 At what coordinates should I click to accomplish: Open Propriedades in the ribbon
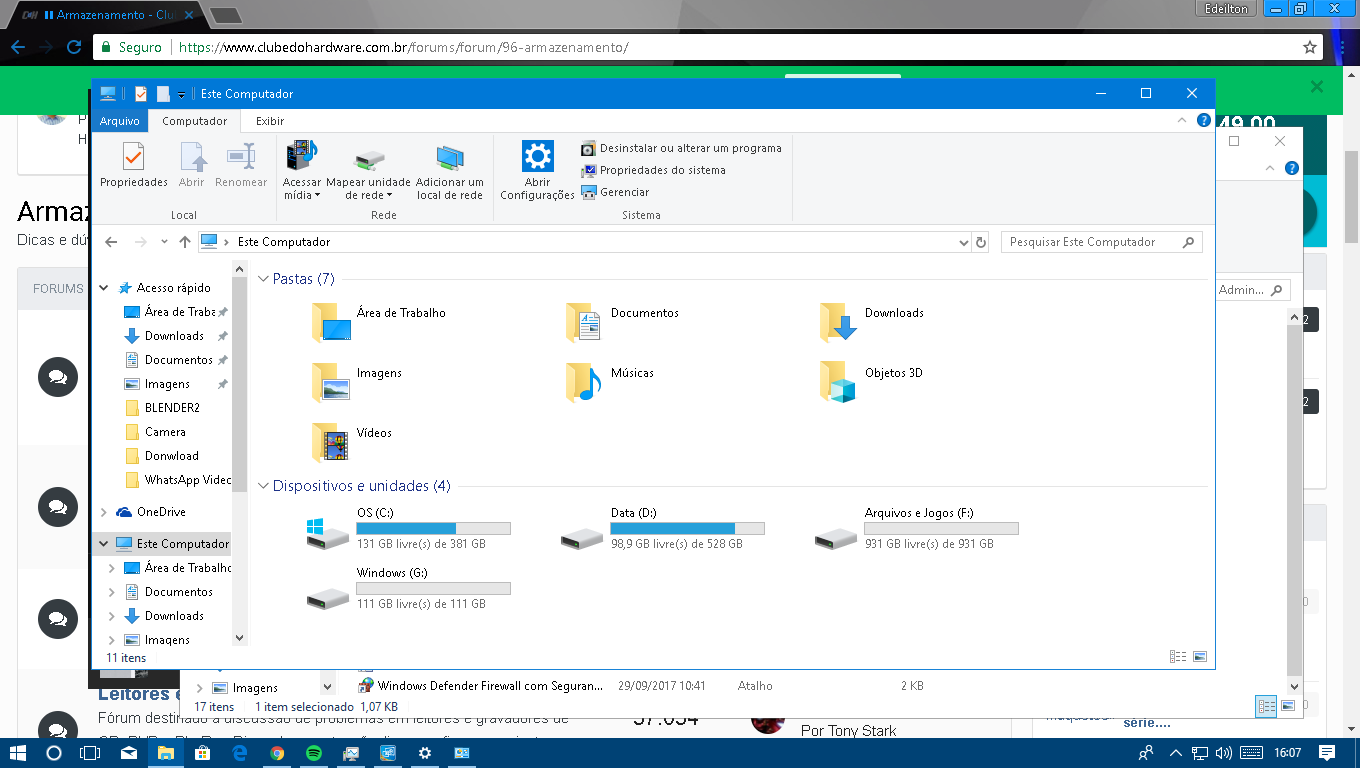(x=134, y=165)
